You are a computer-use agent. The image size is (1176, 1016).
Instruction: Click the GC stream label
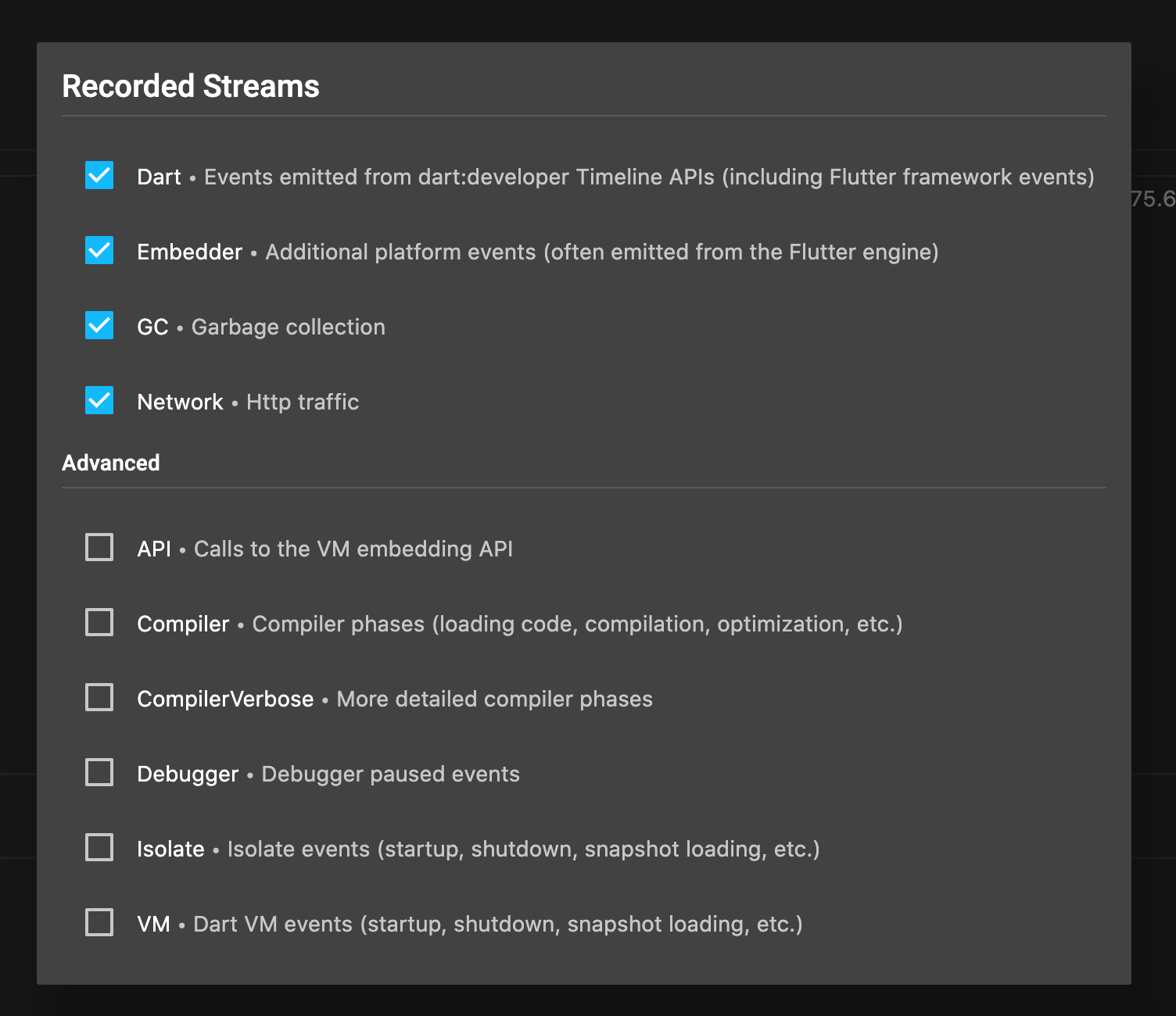tap(152, 327)
